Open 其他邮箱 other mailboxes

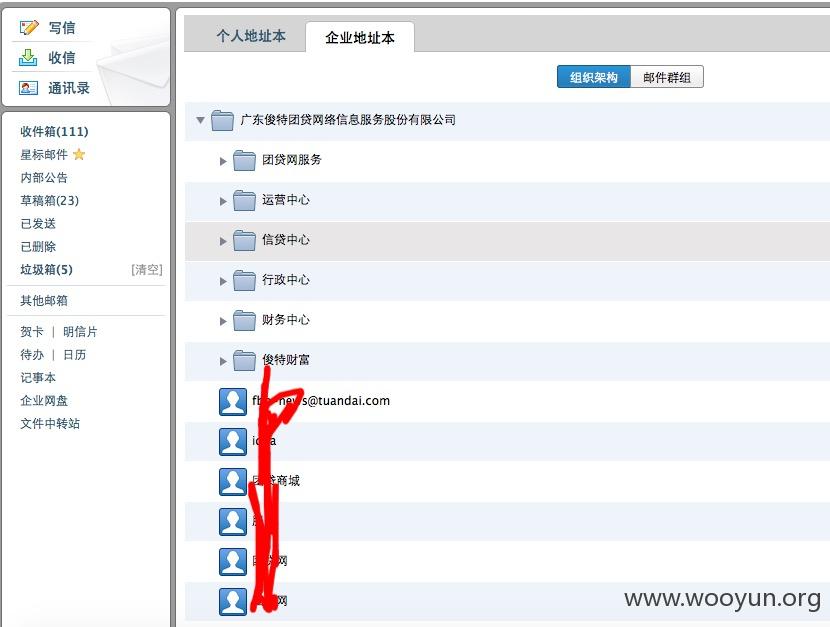44,301
